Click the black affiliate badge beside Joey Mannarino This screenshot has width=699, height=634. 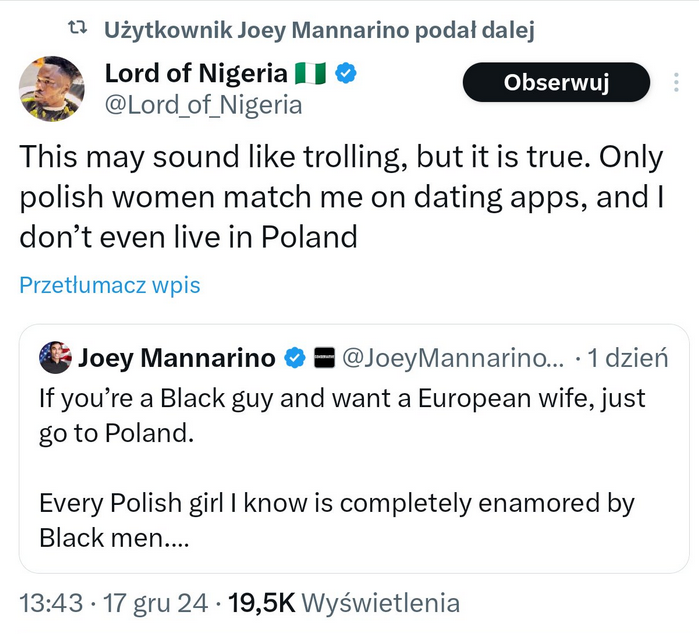(323, 357)
